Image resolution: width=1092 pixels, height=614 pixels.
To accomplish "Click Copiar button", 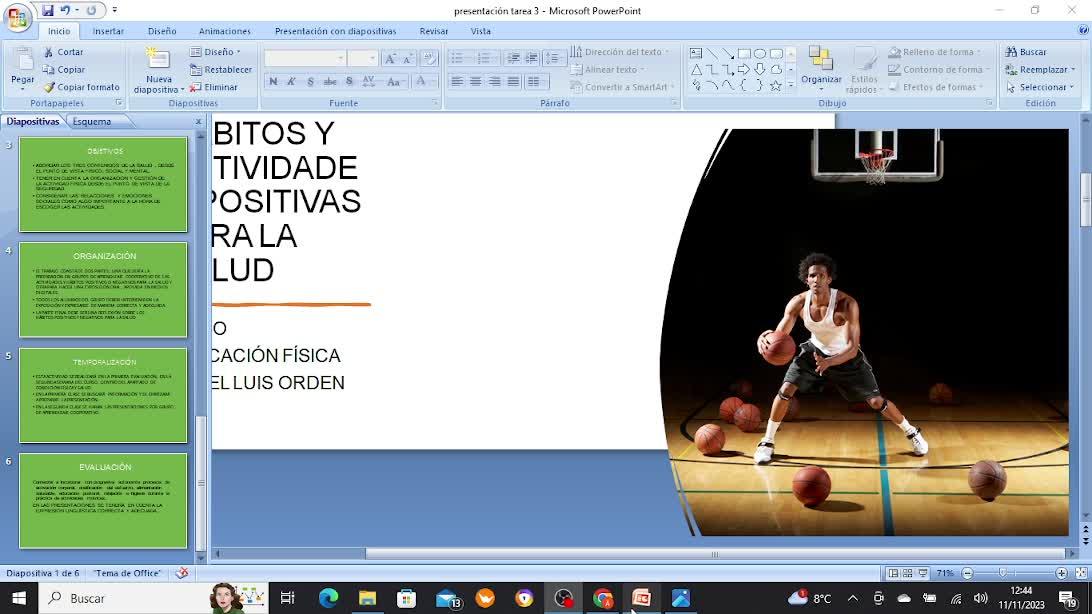I will (x=63, y=70).
